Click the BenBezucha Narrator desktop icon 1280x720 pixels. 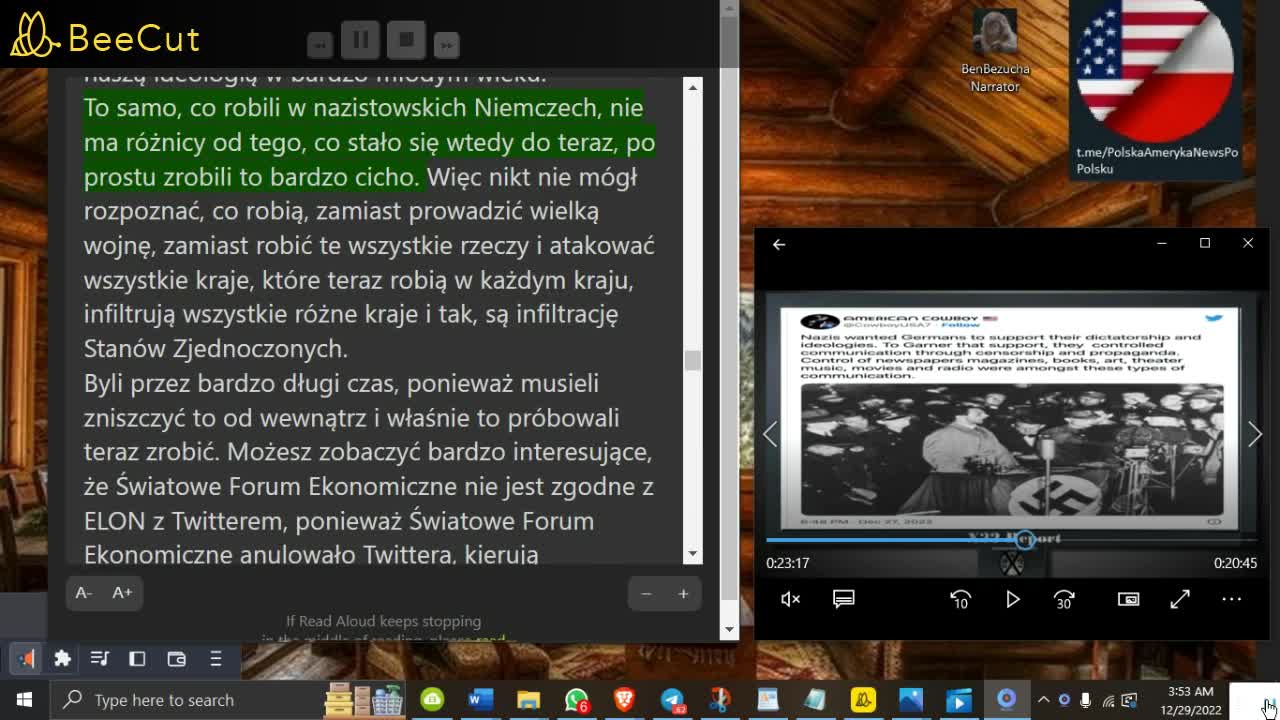pos(995,52)
